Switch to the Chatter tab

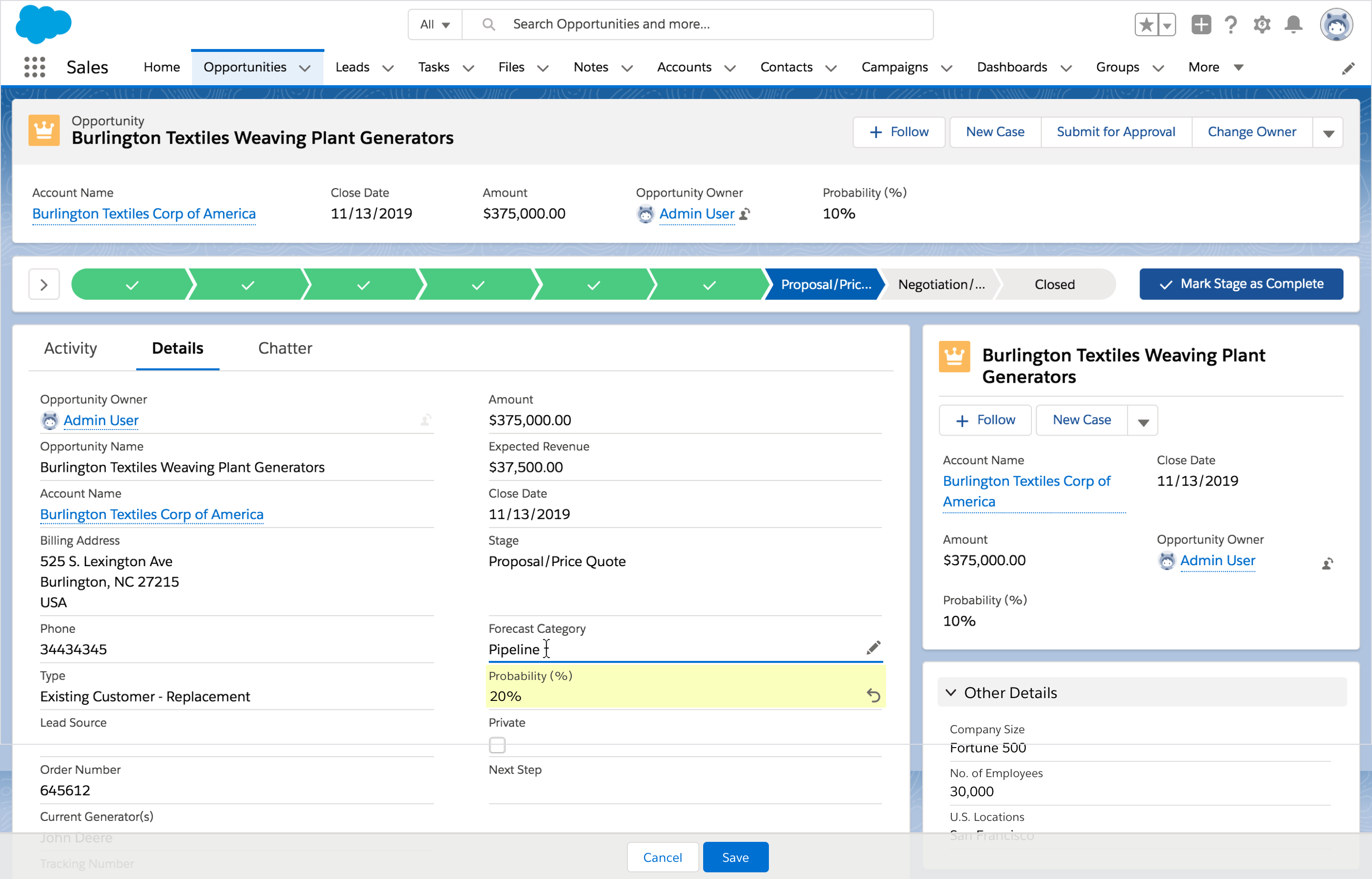click(x=285, y=348)
